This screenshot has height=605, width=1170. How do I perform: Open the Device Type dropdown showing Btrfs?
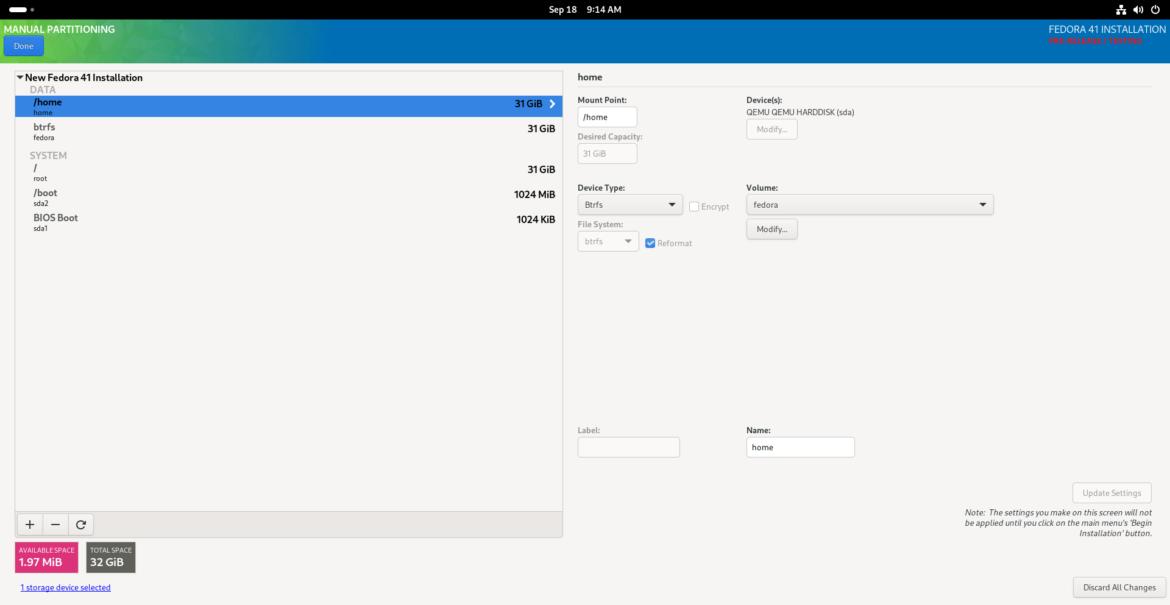[x=629, y=204]
